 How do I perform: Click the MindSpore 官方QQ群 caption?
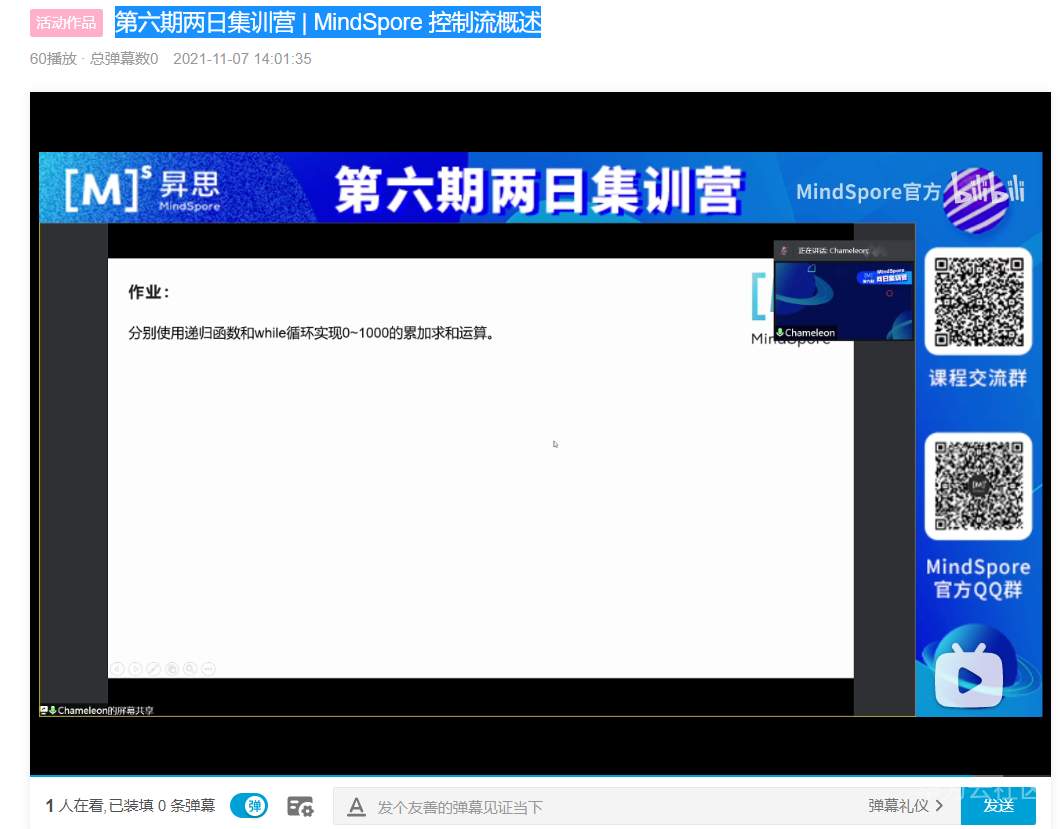click(x=978, y=578)
